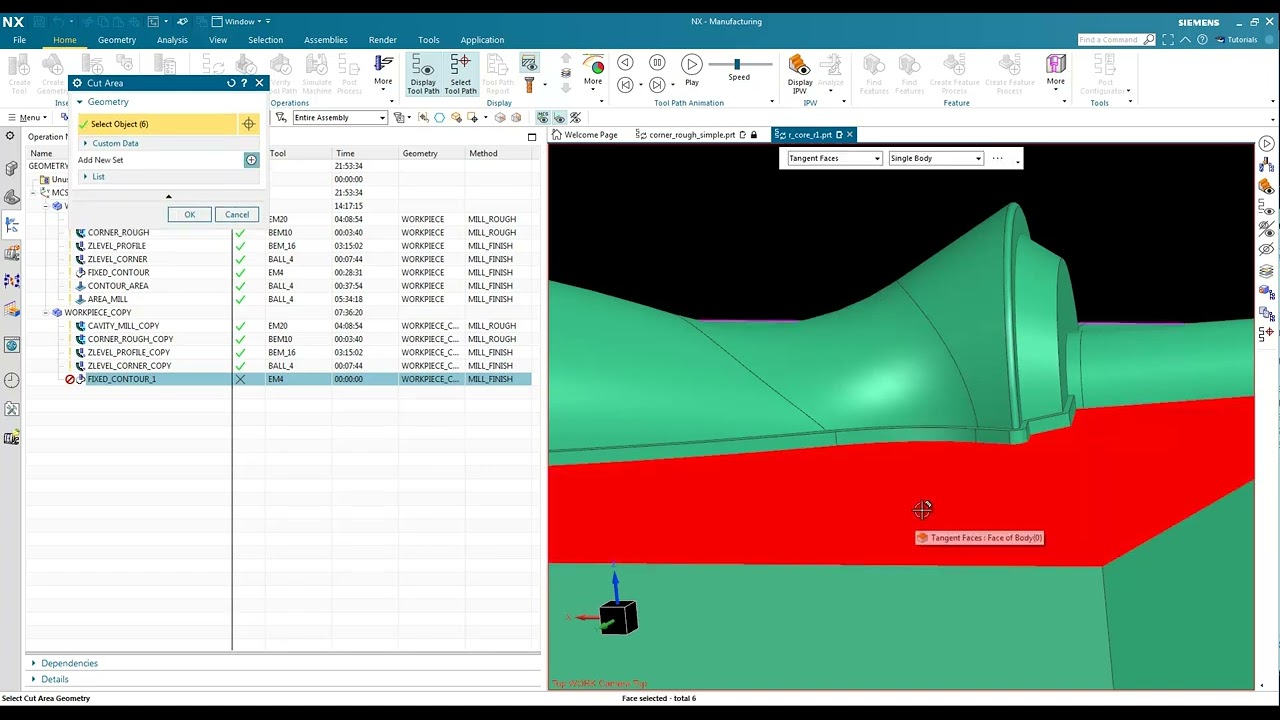This screenshot has width=1280, height=720.
Task: Close the Cut Area dialog
Action: [x=259, y=83]
